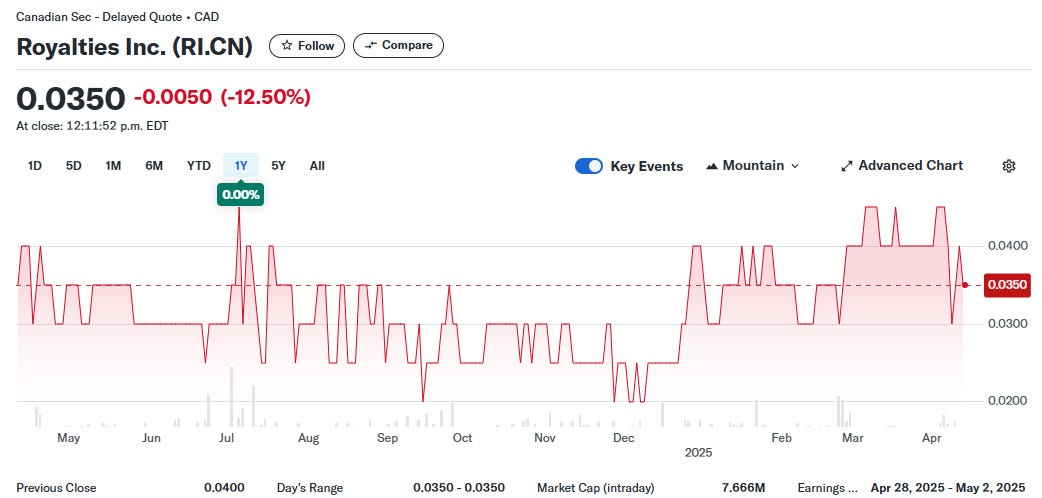Click the 0.00% performance badge

(241, 195)
